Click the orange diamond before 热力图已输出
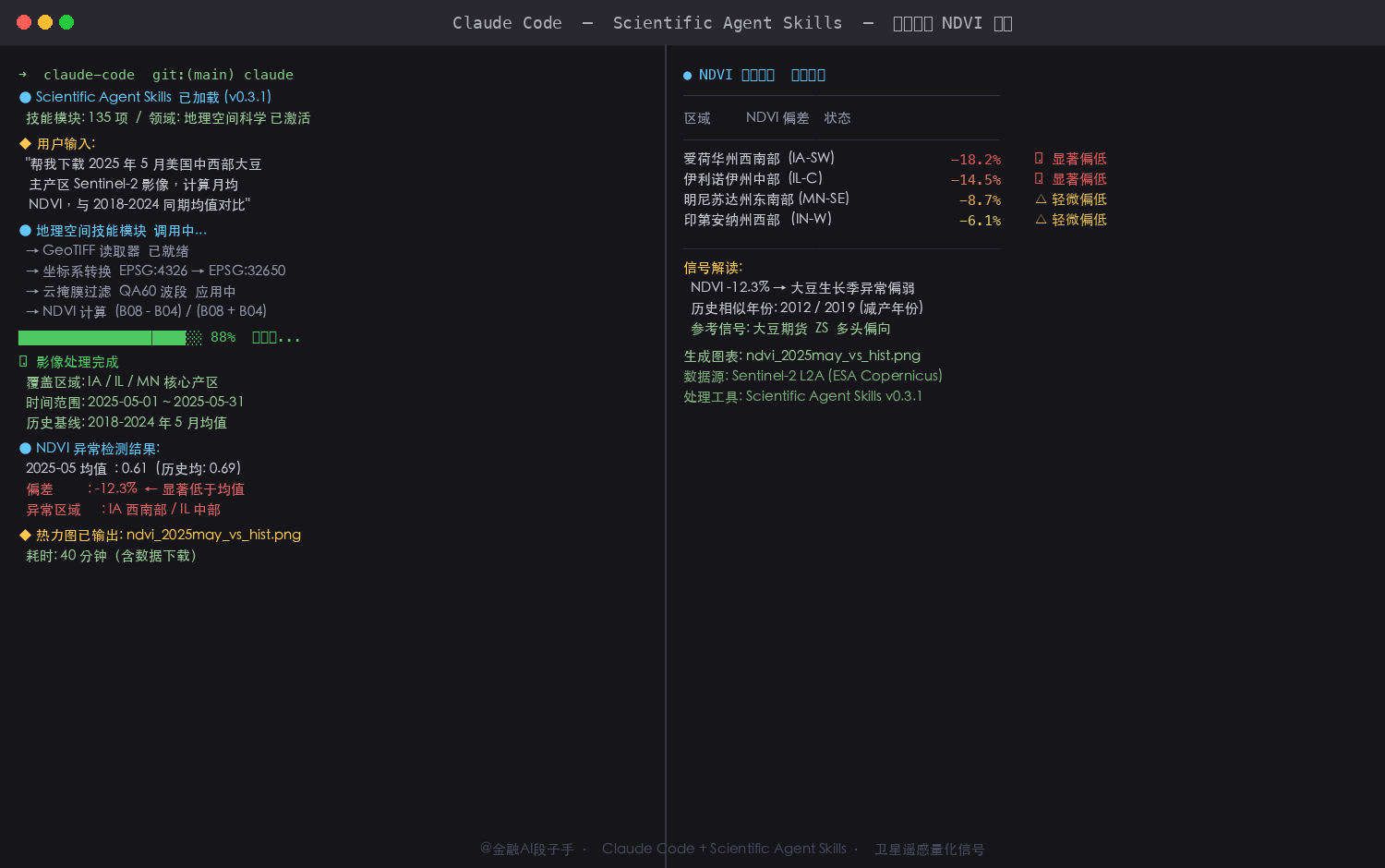Image resolution: width=1385 pixels, height=868 pixels. click(x=25, y=535)
